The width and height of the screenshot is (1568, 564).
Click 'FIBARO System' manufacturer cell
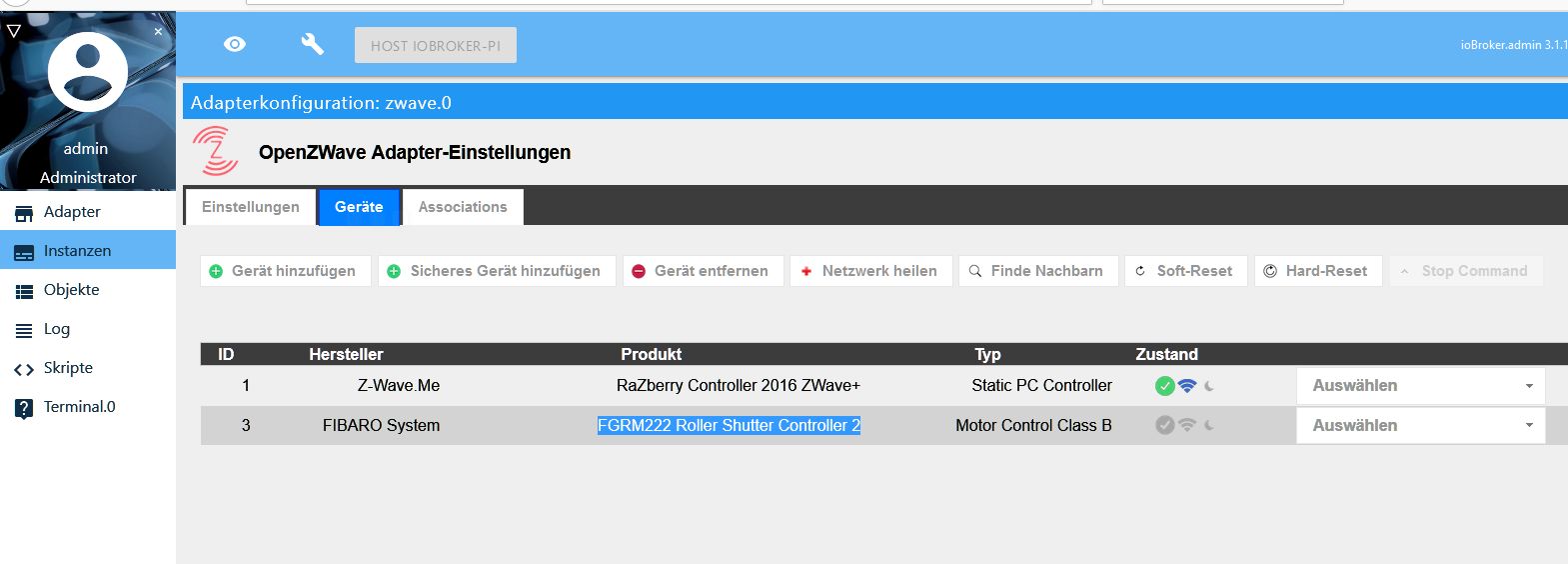tap(381, 425)
